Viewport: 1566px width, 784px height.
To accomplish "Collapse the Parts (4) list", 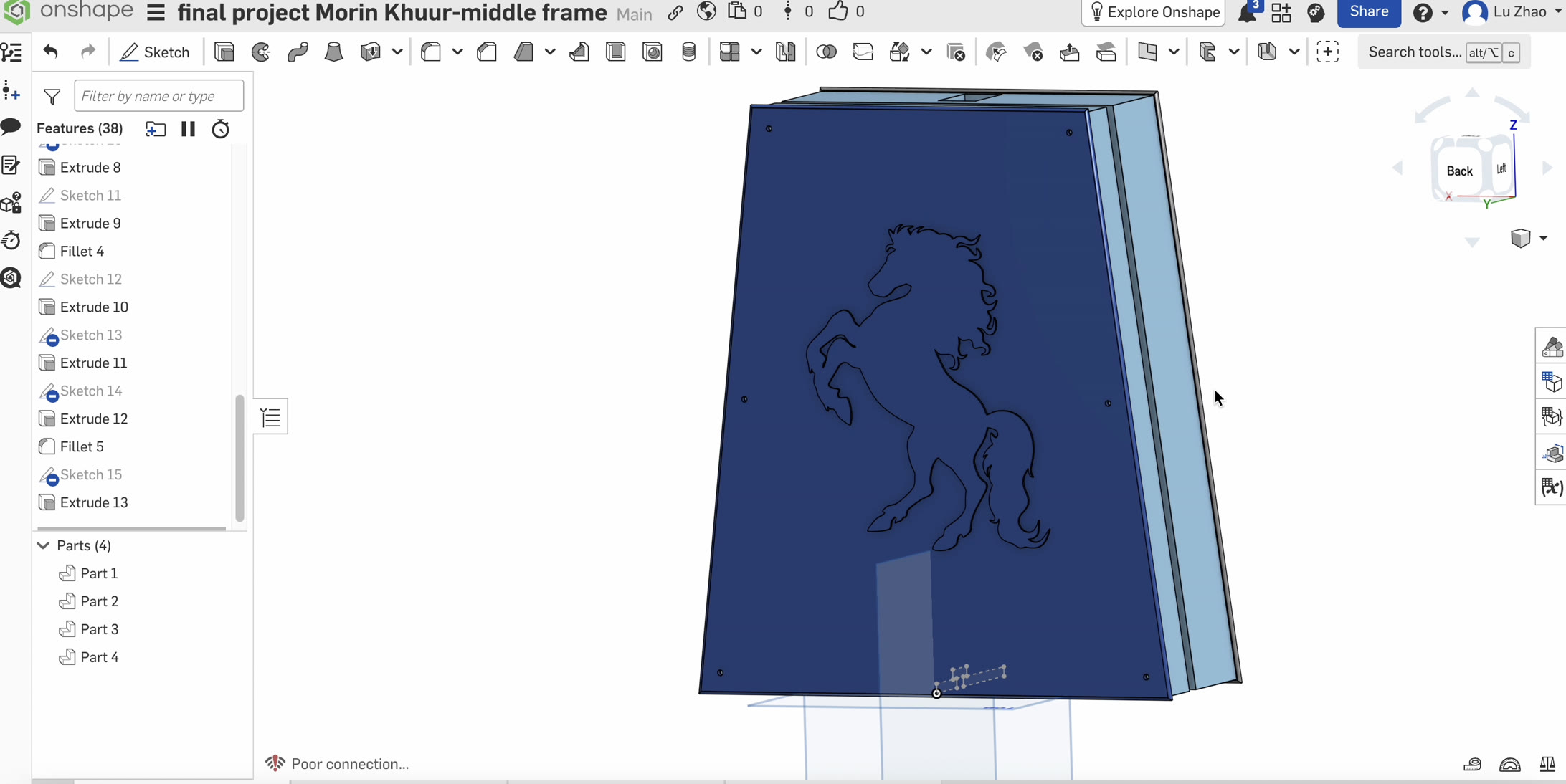I will (x=43, y=545).
